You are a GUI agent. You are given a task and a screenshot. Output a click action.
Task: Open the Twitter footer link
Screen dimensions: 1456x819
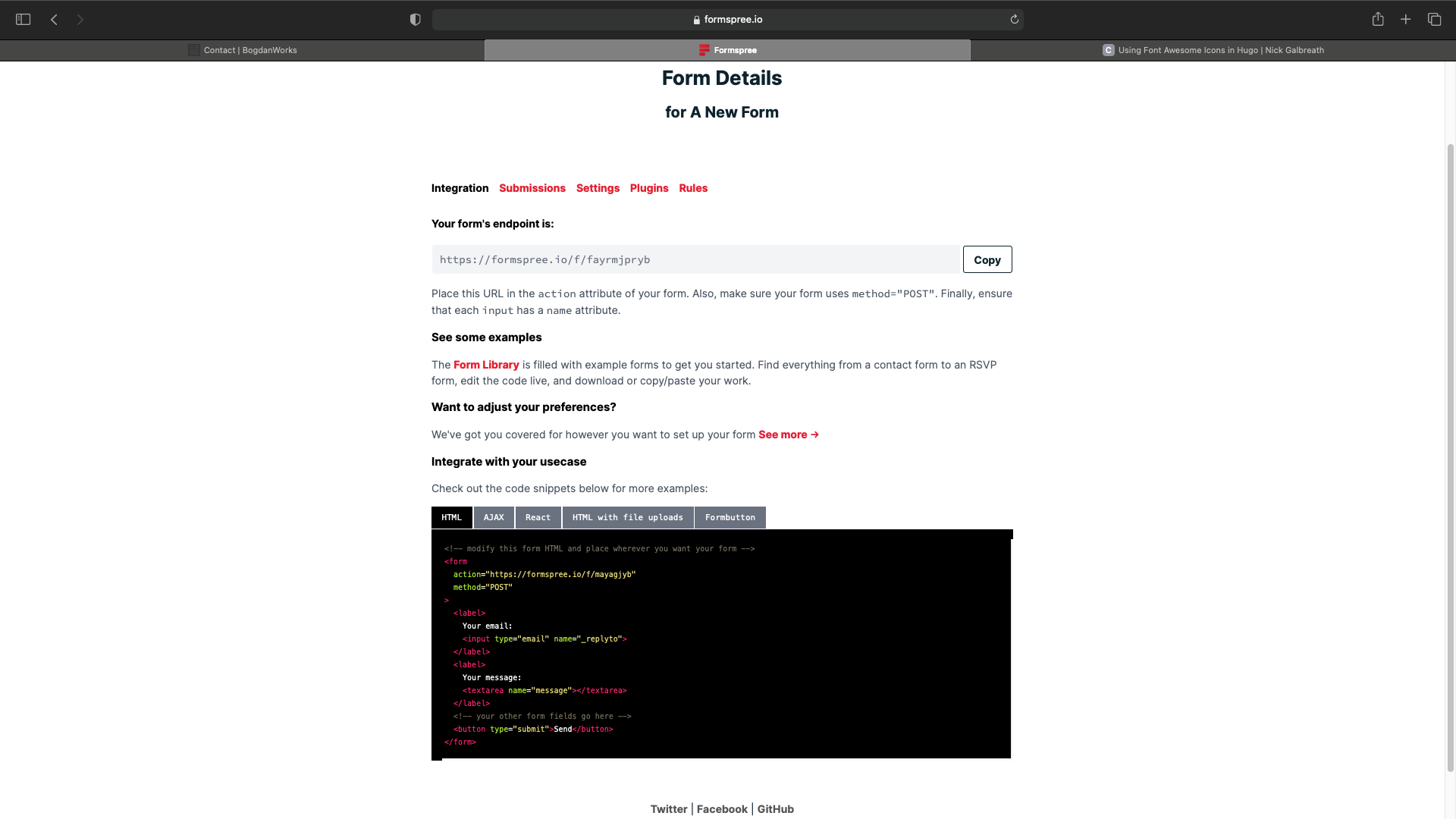click(668, 809)
